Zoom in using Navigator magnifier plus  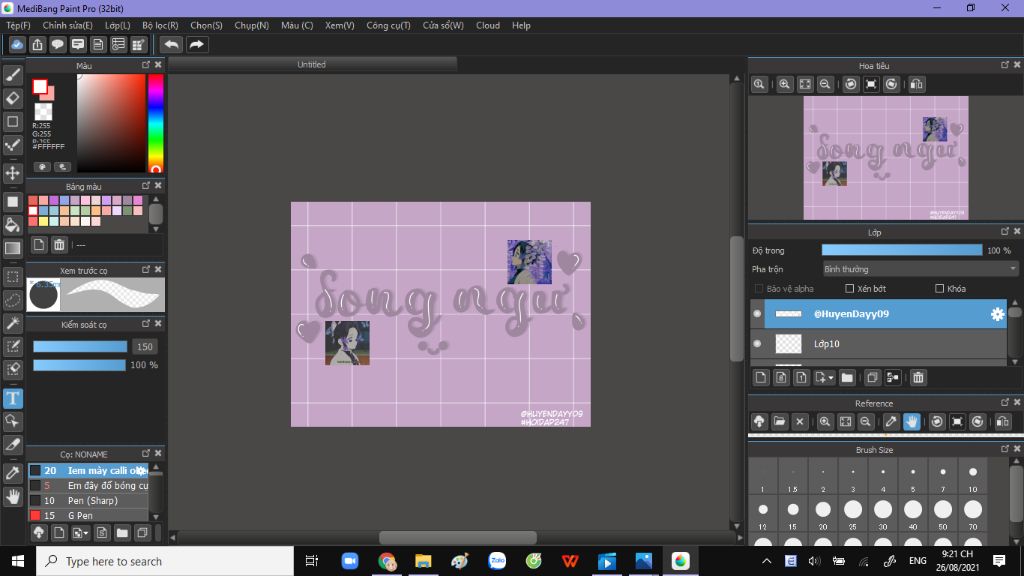(x=784, y=84)
